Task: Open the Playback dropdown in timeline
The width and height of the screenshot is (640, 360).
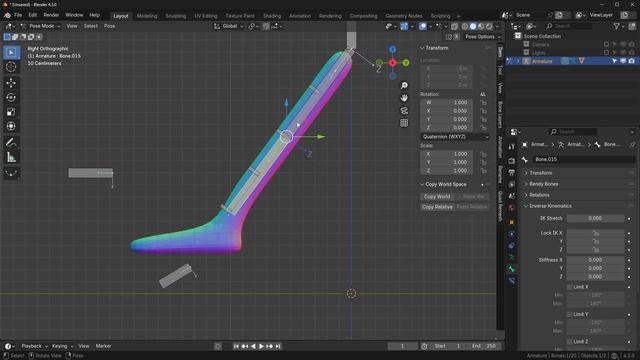Action: [34, 346]
